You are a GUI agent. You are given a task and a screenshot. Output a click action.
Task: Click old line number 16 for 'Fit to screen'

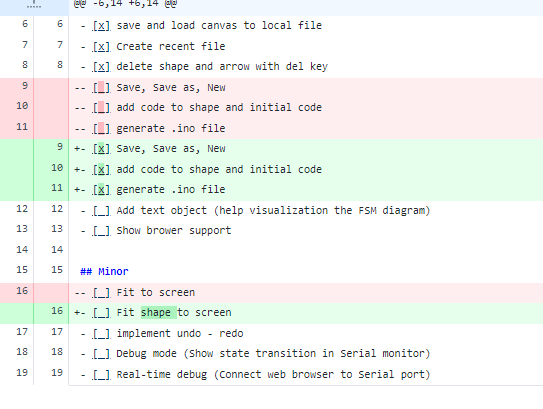coord(22,291)
